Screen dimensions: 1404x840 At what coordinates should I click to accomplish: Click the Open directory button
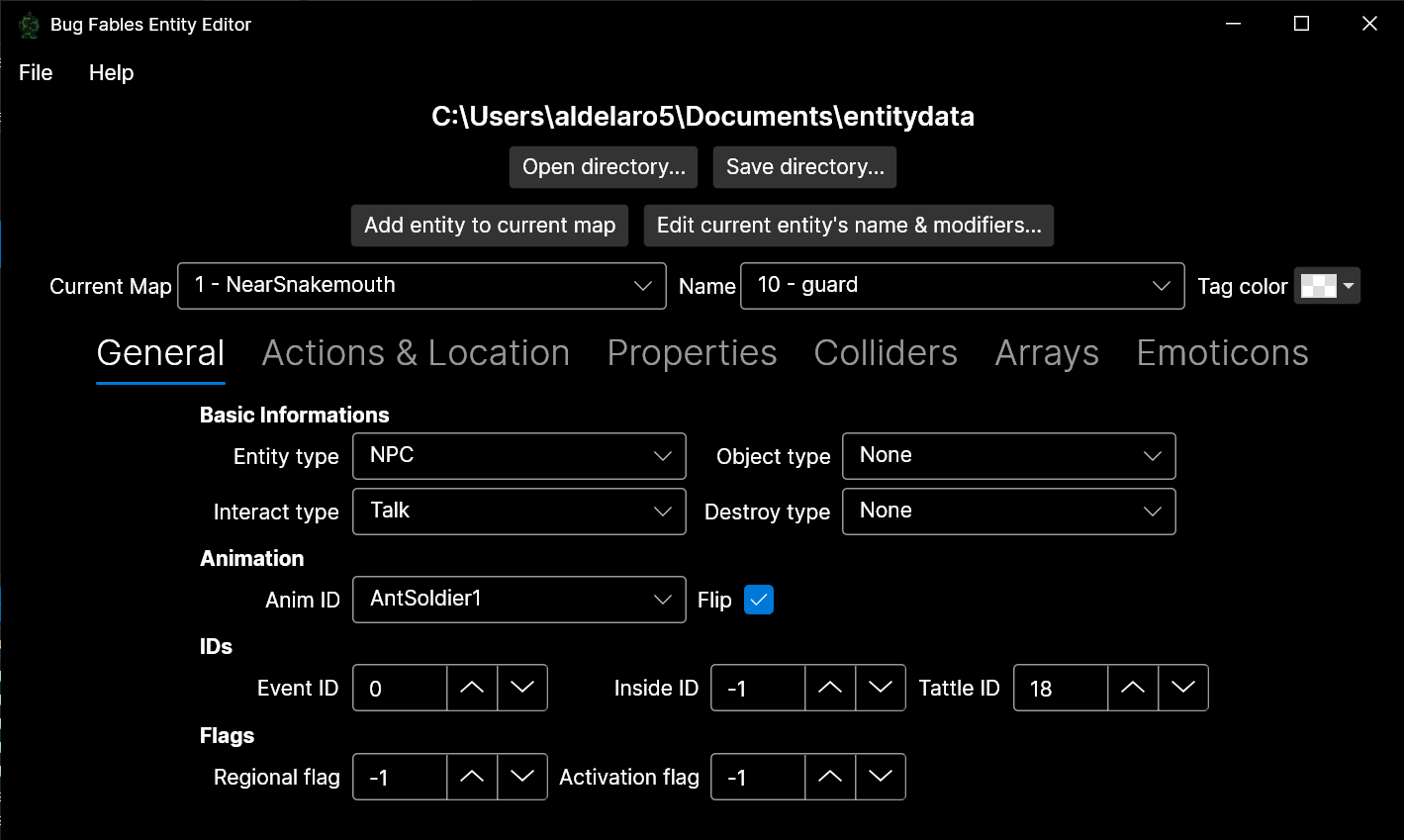tap(604, 167)
